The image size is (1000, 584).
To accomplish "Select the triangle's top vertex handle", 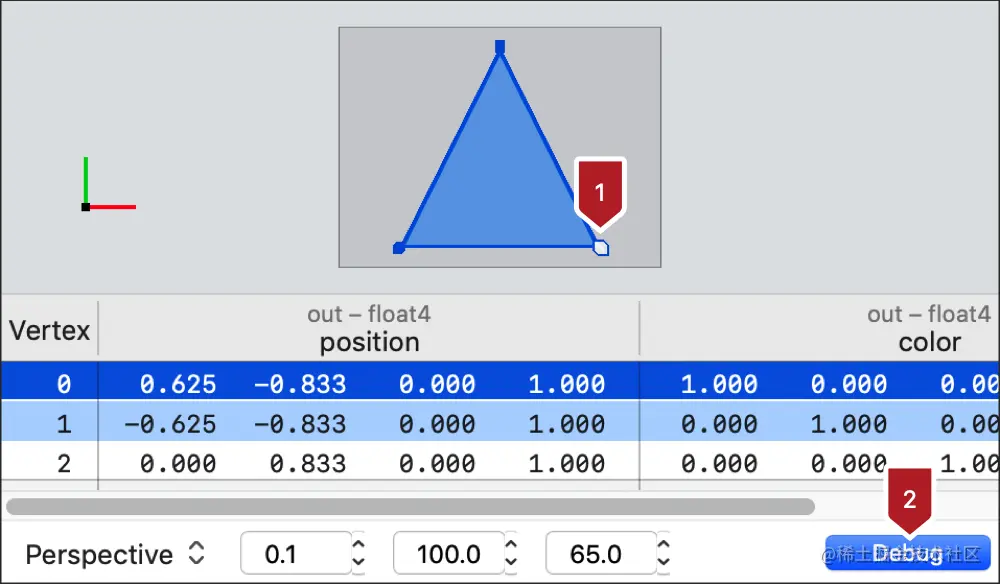I will (500, 47).
